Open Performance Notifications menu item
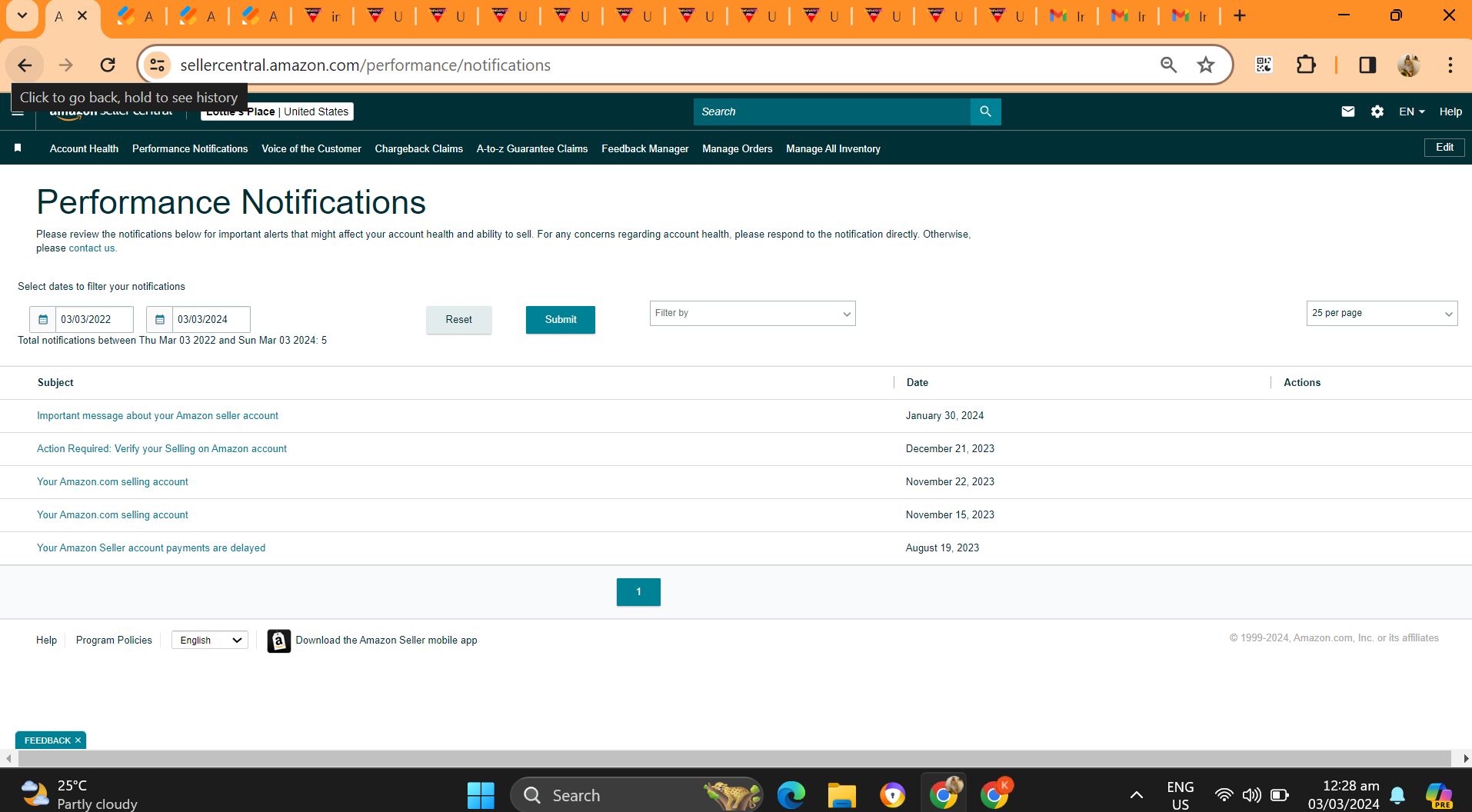Image resolution: width=1472 pixels, height=812 pixels. coord(190,148)
